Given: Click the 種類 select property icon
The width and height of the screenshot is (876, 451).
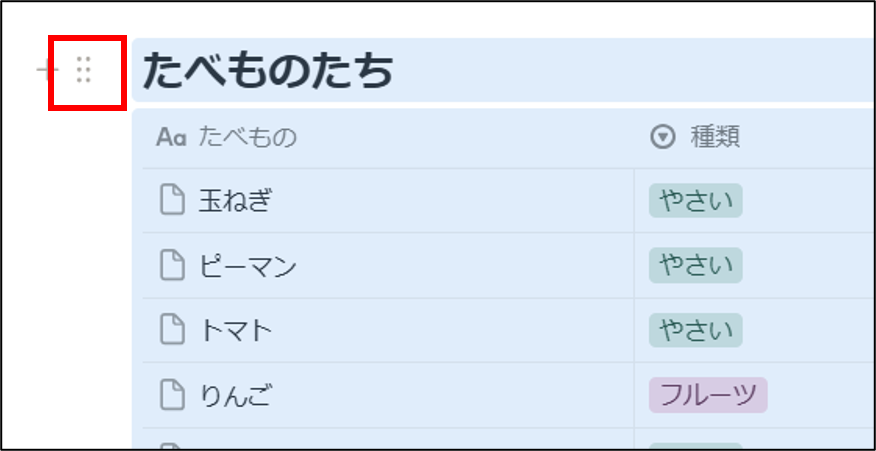Looking at the screenshot, I should (x=663, y=137).
